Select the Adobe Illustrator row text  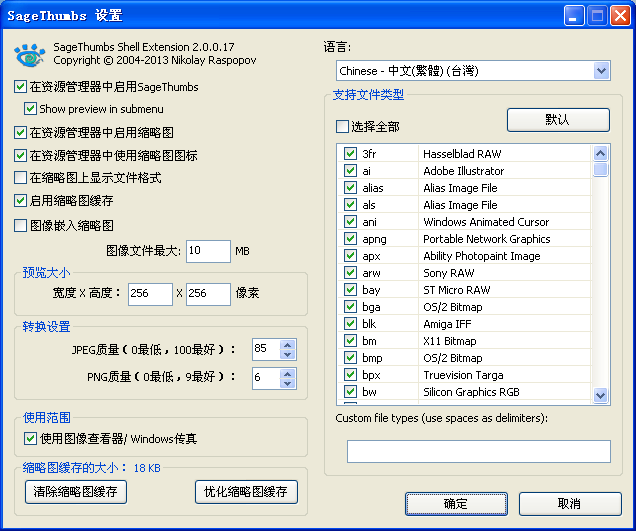click(464, 171)
